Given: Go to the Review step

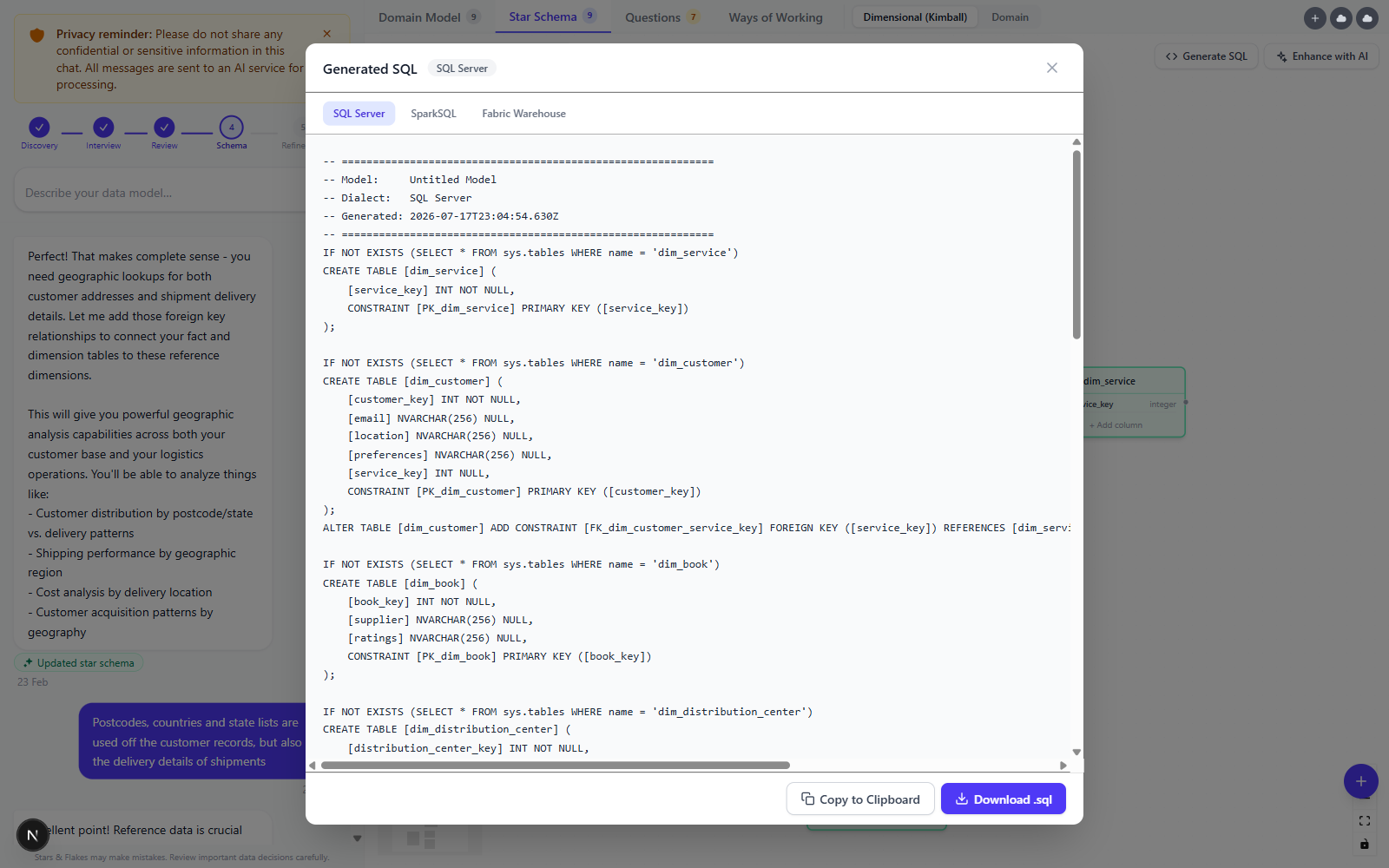Looking at the screenshot, I should (x=164, y=132).
